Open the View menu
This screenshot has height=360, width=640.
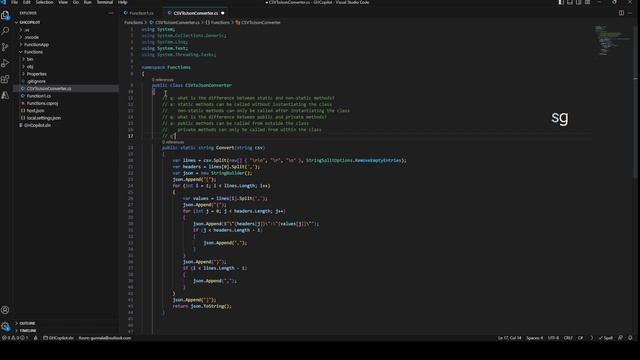click(x=63, y=2)
